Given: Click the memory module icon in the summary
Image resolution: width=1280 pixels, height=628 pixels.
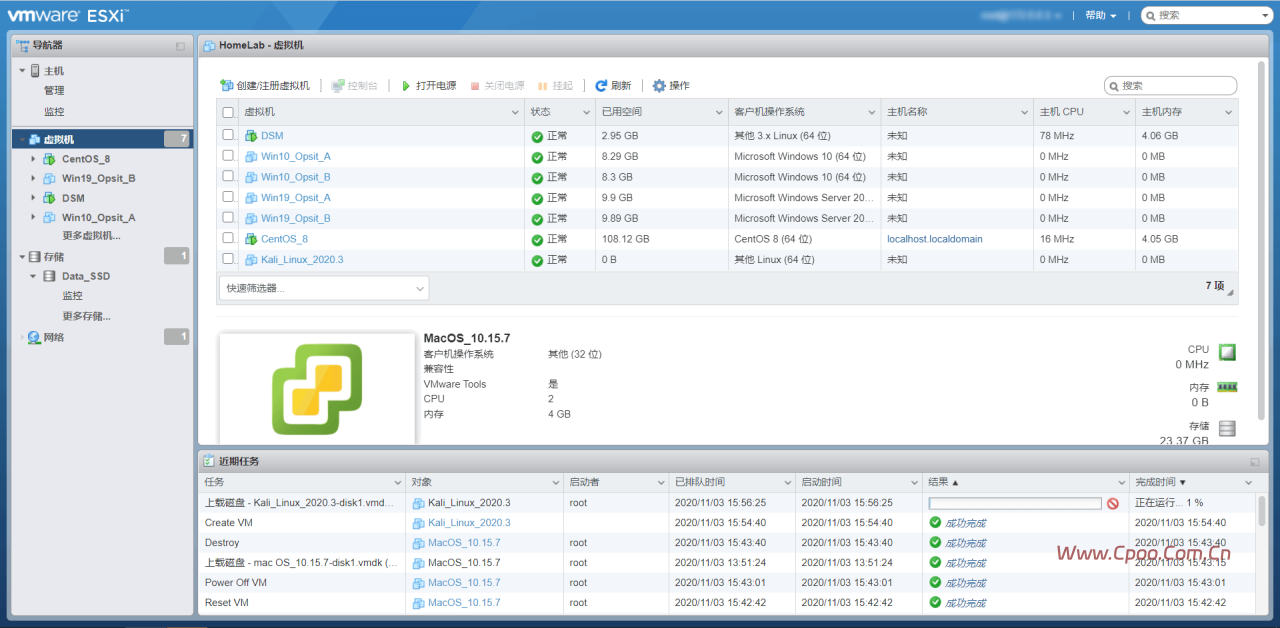Looking at the screenshot, I should tap(1227, 387).
